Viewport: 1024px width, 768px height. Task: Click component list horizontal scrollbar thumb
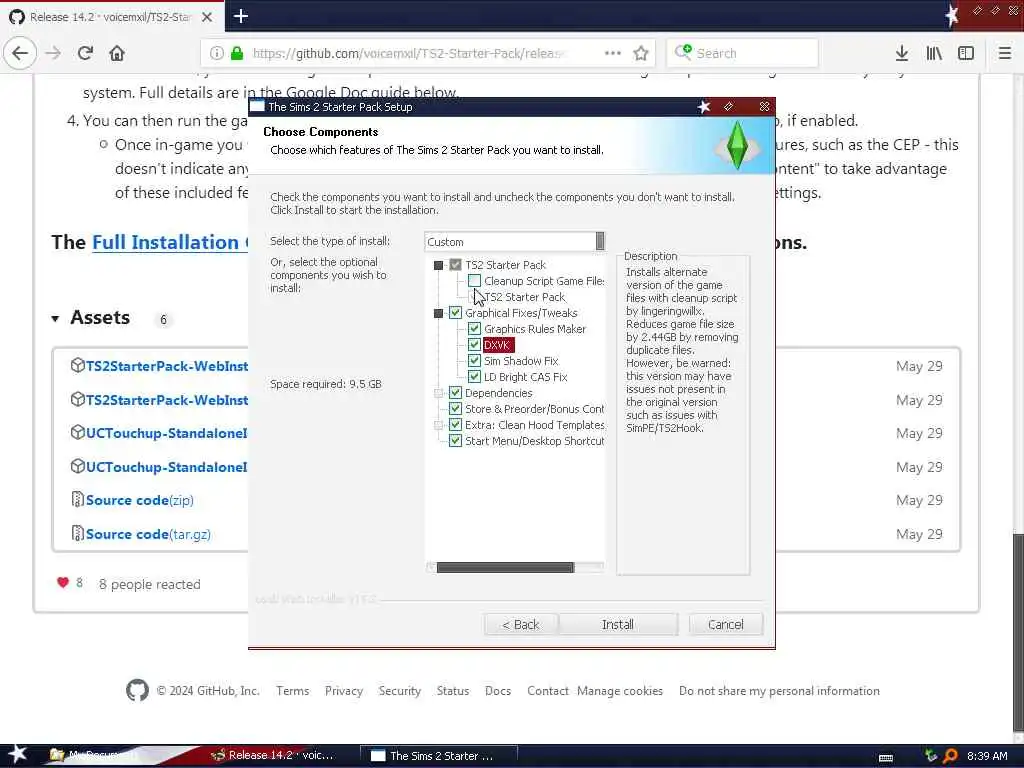point(505,568)
